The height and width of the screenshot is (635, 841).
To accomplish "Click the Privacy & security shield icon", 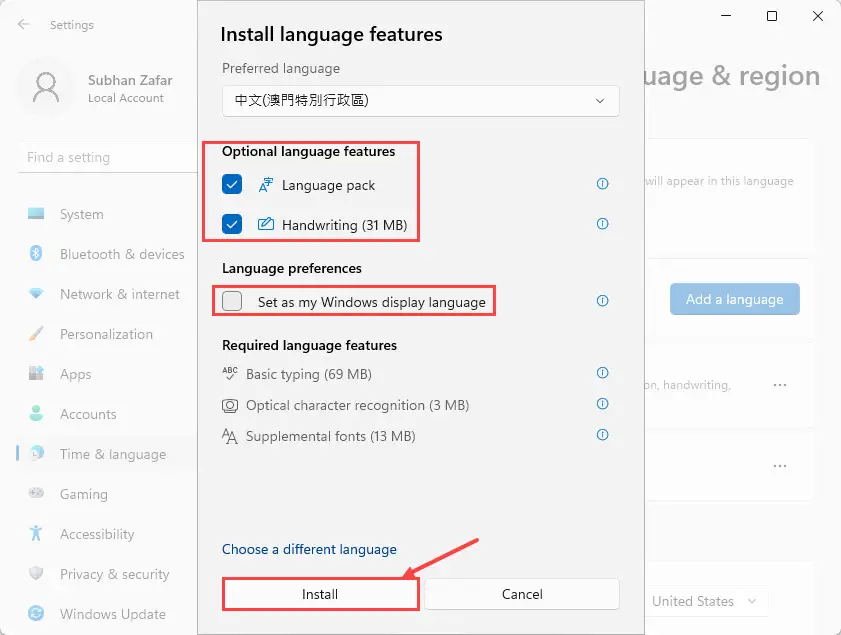I will [36, 573].
